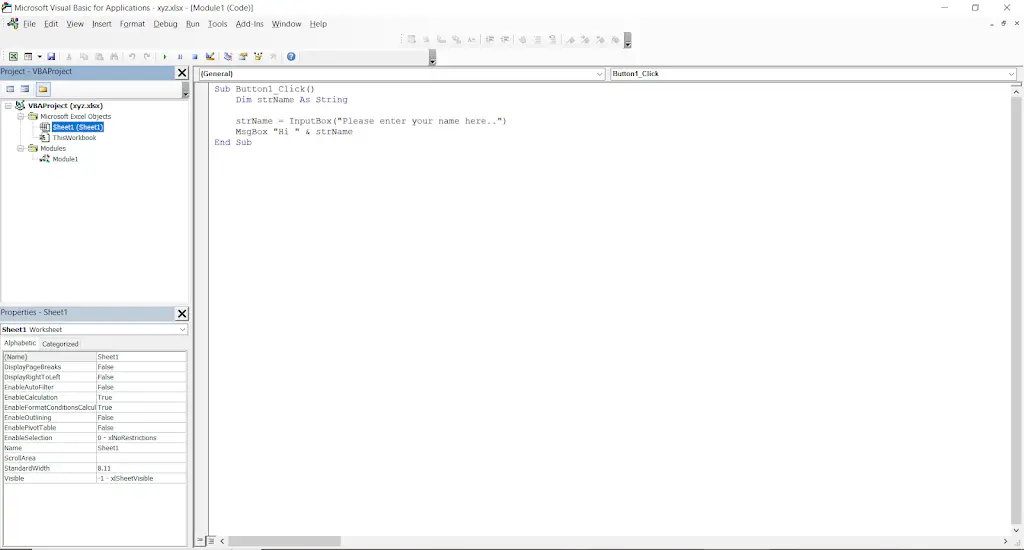Open the Debug menu
The image size is (1024, 550).
pyautogui.click(x=165, y=24)
